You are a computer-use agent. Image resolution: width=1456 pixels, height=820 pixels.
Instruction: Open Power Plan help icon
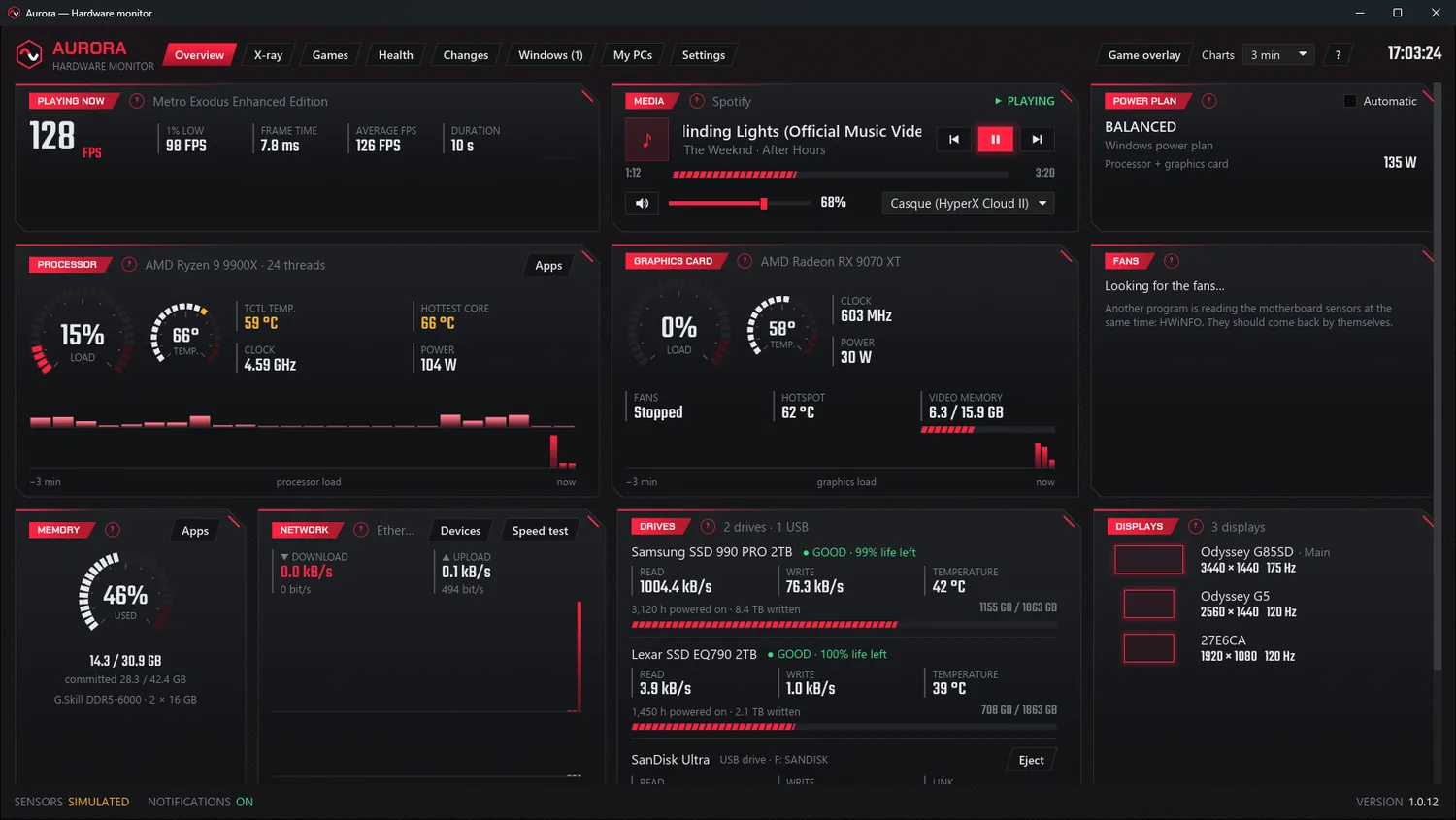coord(1209,101)
